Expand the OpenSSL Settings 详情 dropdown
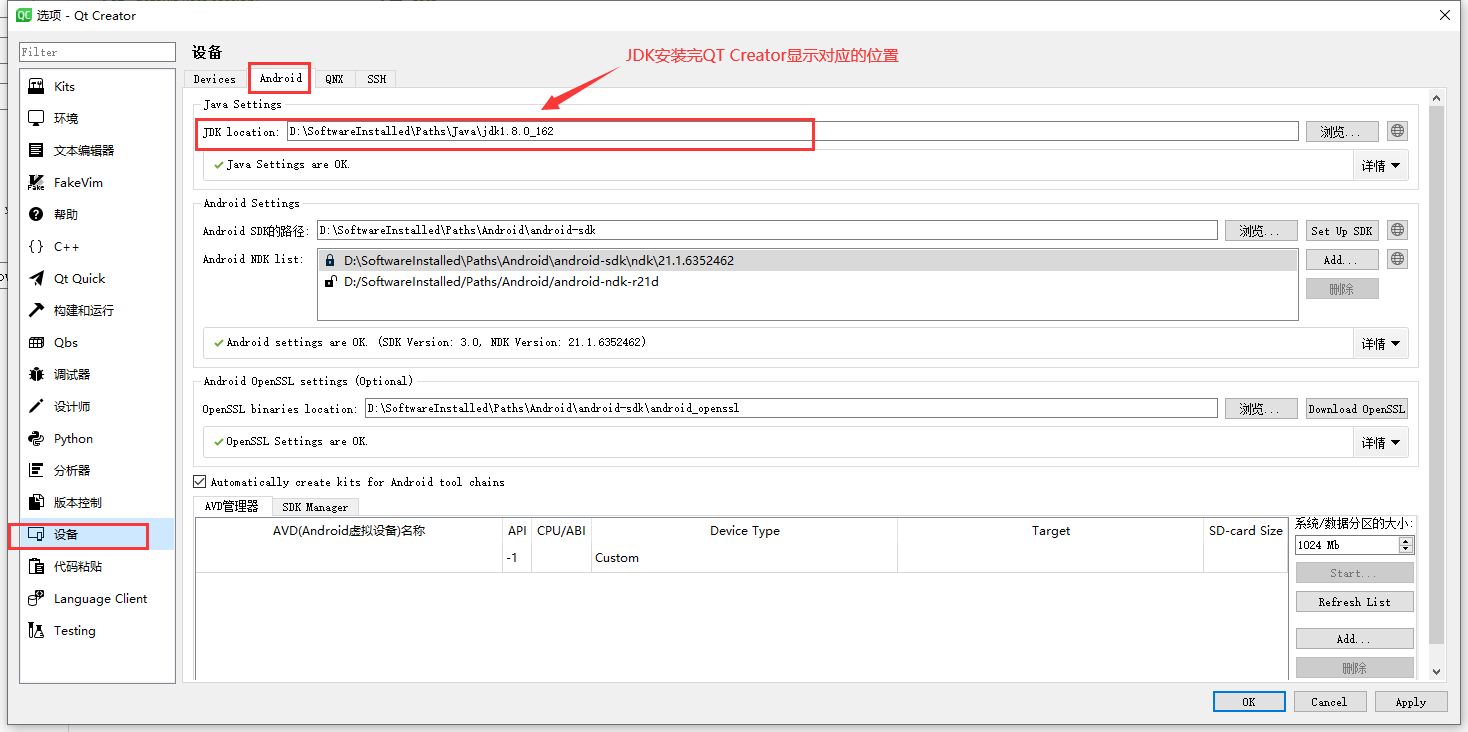 pyautogui.click(x=1380, y=442)
